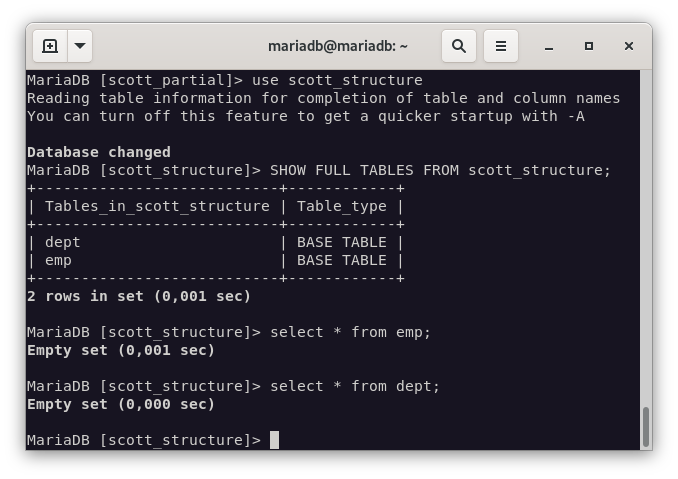Click the cursor at the last prompt
Viewport: 678px width, 479px height.
(x=274, y=440)
